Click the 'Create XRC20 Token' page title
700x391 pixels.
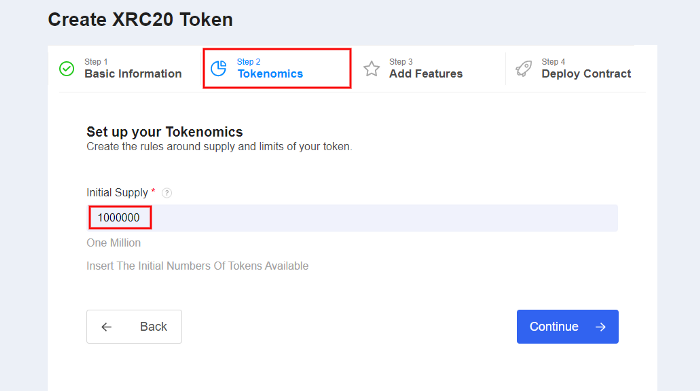[x=140, y=20]
